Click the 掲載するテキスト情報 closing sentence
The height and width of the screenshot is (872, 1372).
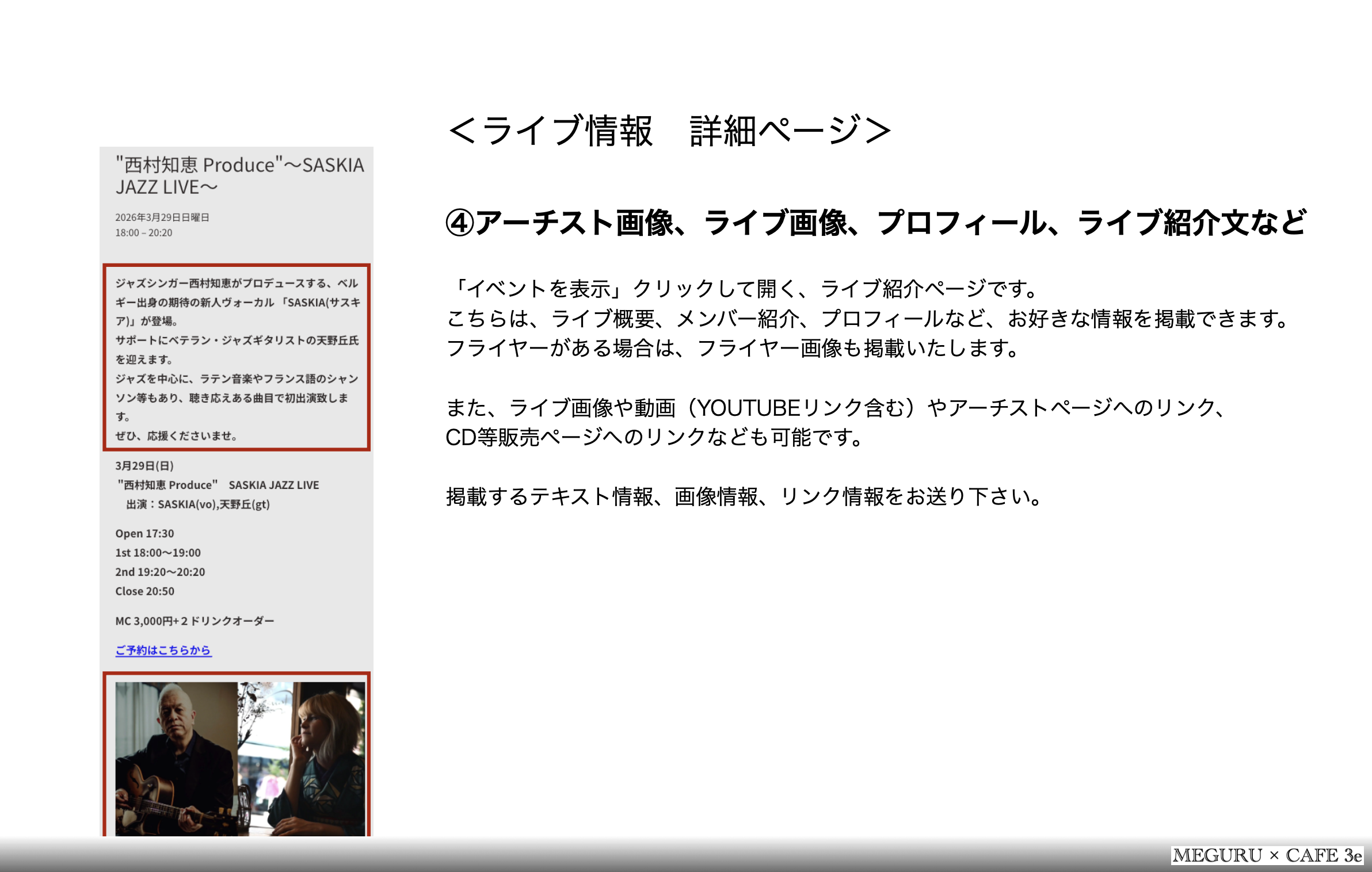[744, 496]
